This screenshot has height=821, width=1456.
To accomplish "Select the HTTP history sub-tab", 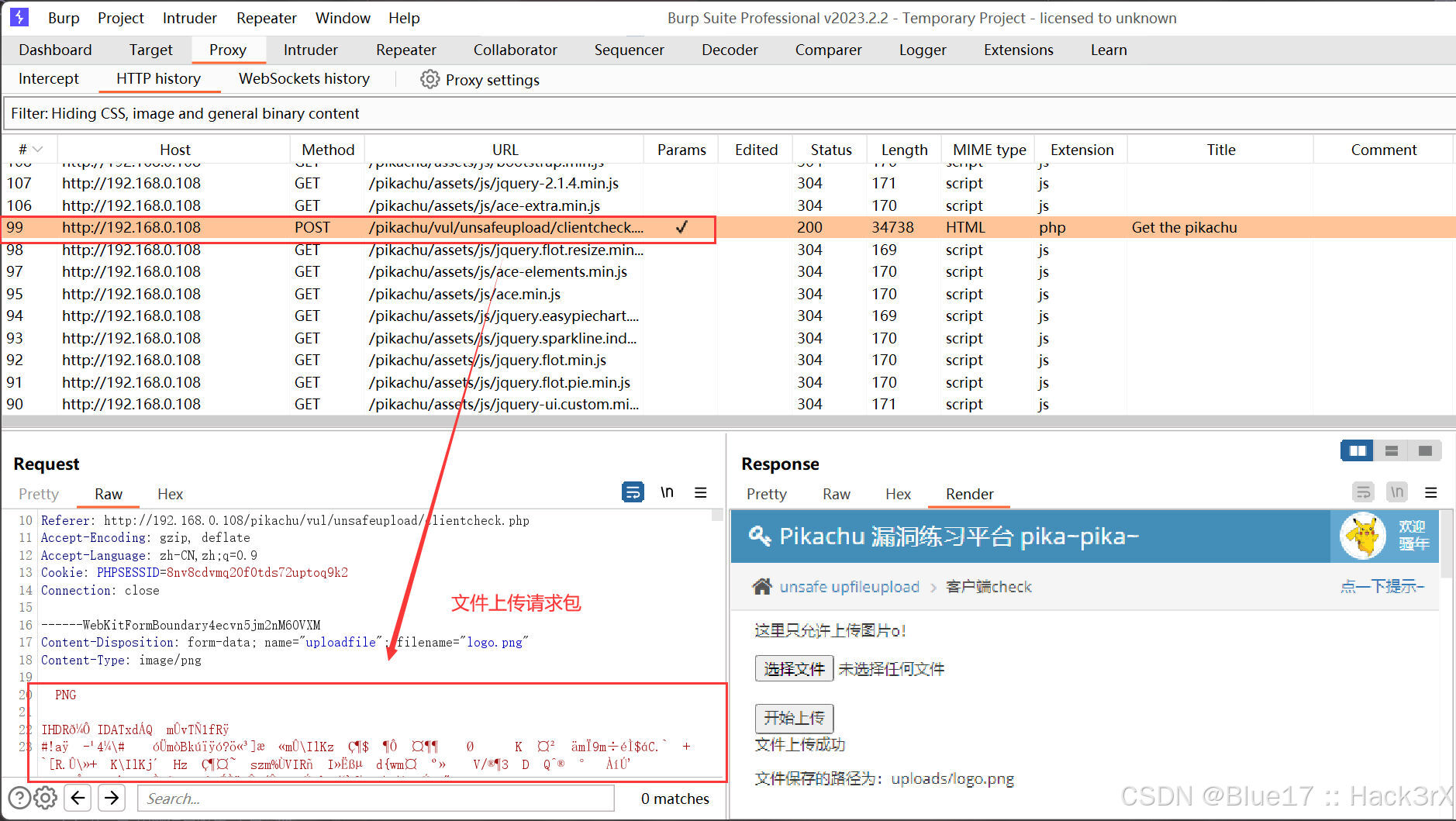I will (158, 78).
